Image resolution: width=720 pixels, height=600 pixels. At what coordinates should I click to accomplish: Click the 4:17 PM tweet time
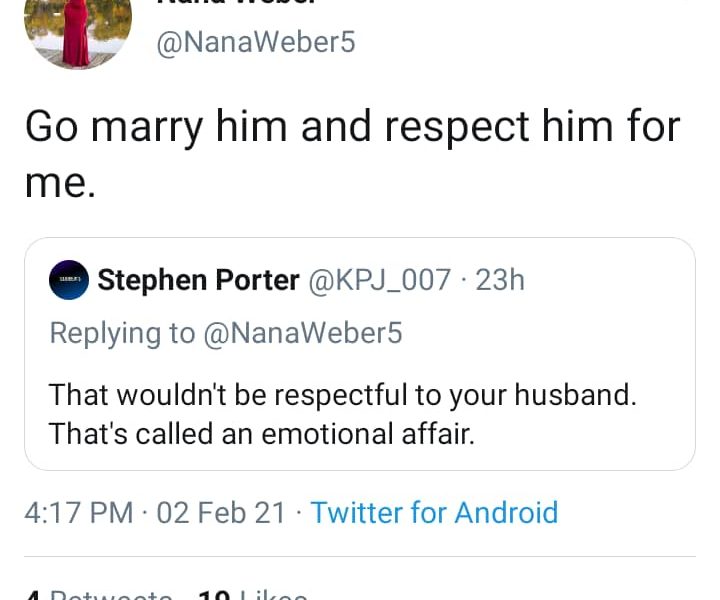[78, 512]
